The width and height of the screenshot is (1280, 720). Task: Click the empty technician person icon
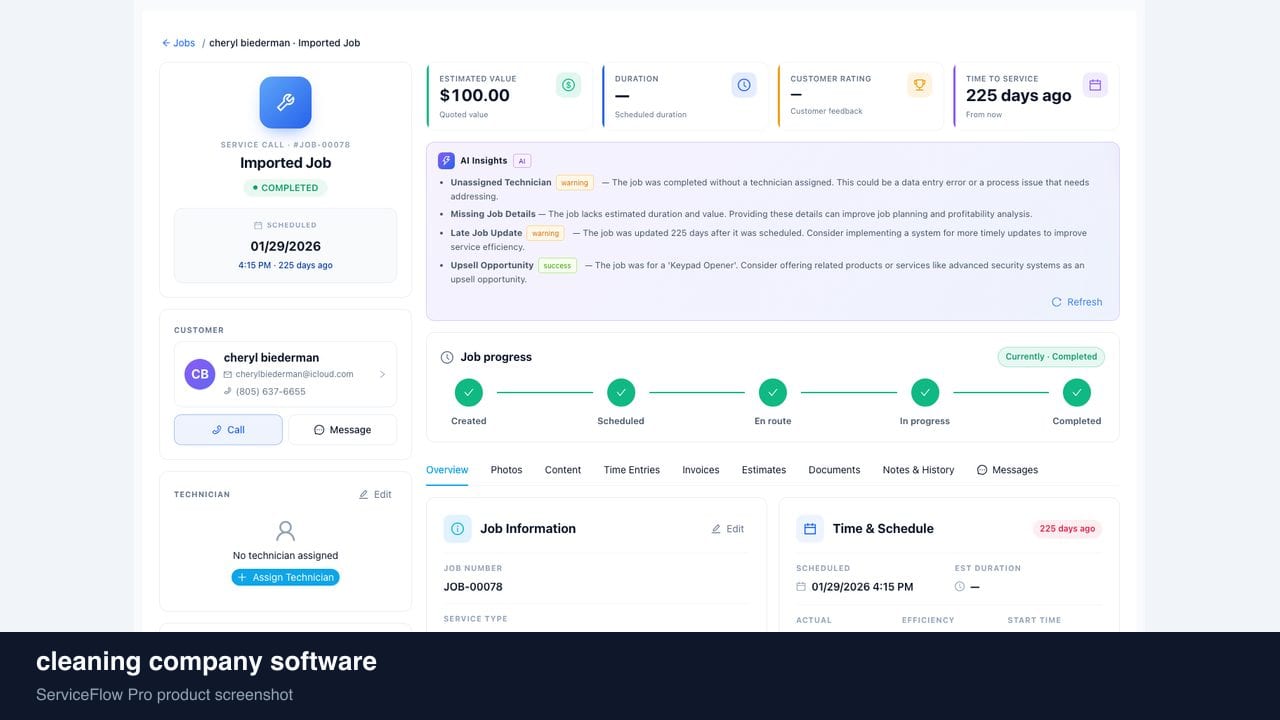(285, 530)
